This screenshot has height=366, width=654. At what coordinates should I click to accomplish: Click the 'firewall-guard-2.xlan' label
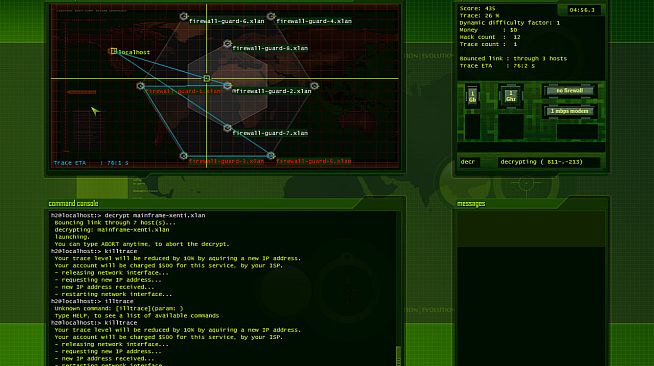272,91
